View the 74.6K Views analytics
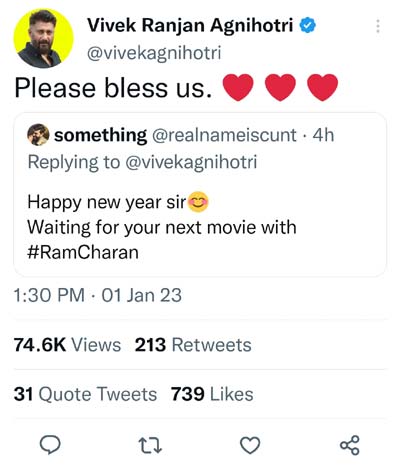 point(67,345)
